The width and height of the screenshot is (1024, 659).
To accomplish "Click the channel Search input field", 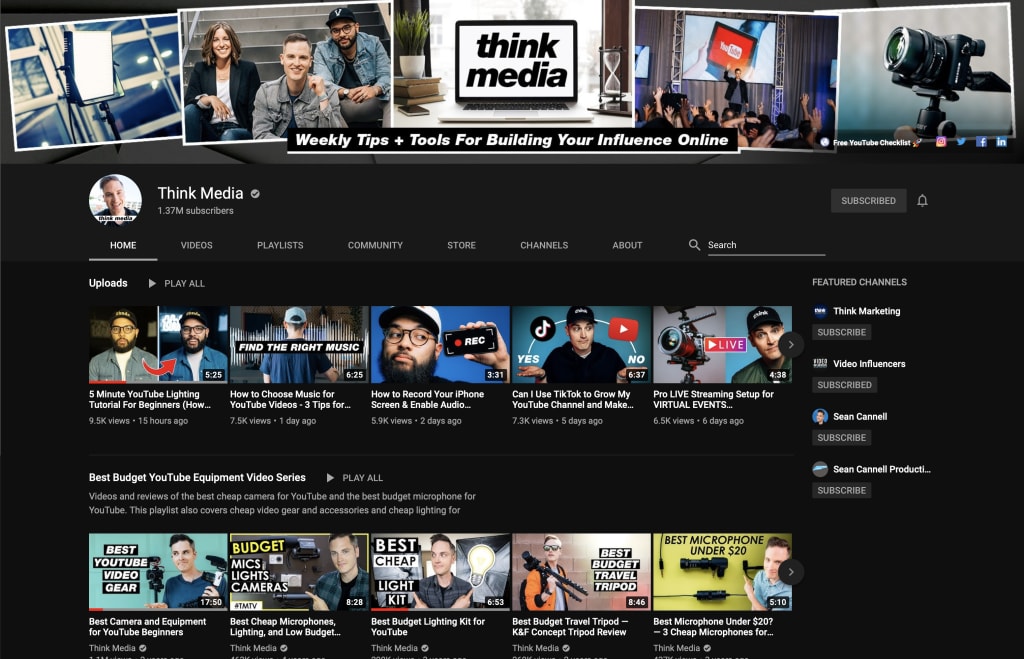I will pos(766,245).
